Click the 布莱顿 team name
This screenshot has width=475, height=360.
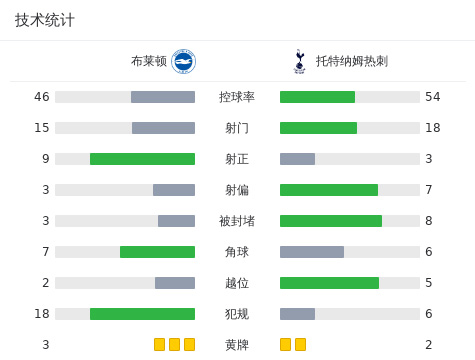point(149,61)
